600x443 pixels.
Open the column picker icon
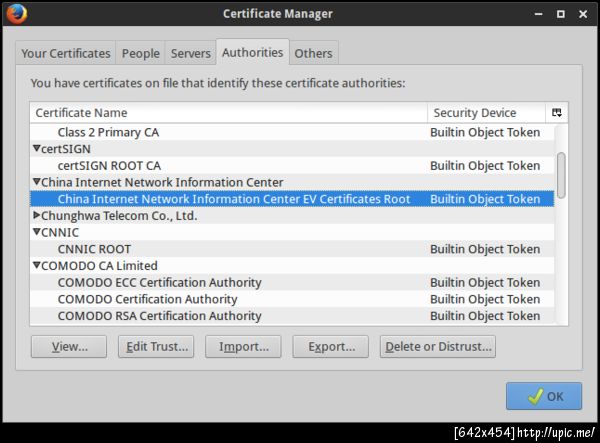pos(557,113)
